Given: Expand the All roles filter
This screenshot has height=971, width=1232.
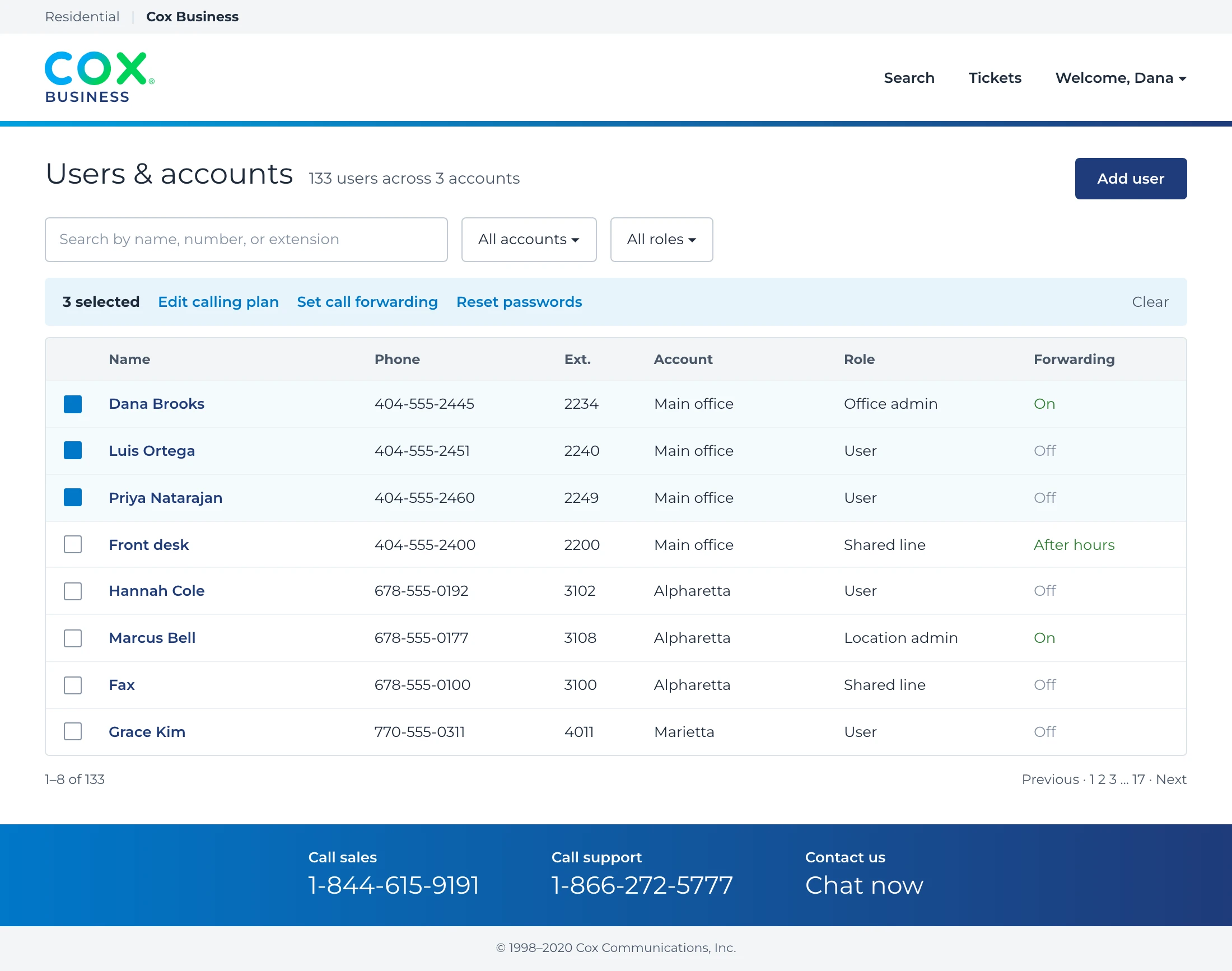Looking at the screenshot, I should click(x=661, y=239).
